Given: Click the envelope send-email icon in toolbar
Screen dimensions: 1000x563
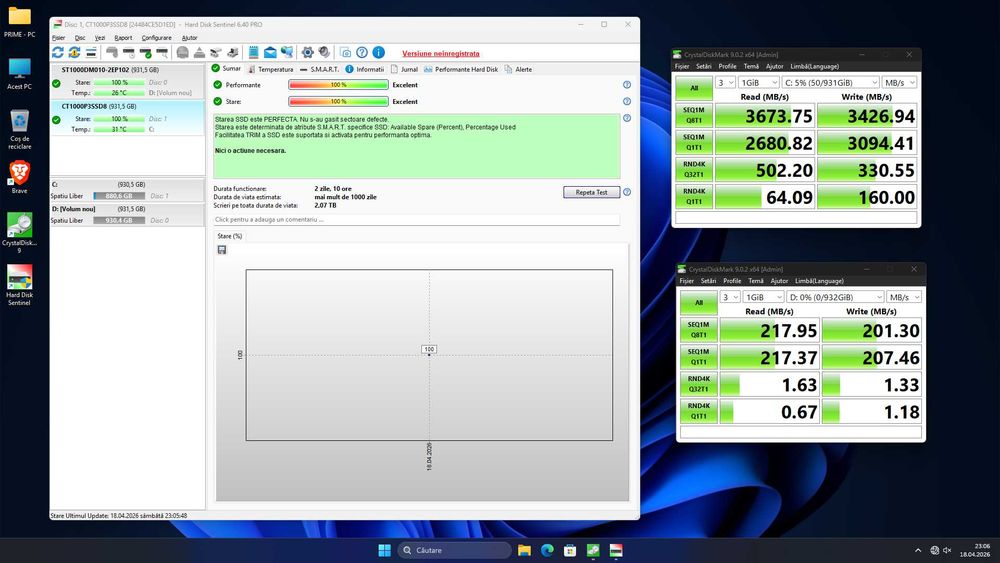Looking at the screenshot, I should pyautogui.click(x=270, y=52).
